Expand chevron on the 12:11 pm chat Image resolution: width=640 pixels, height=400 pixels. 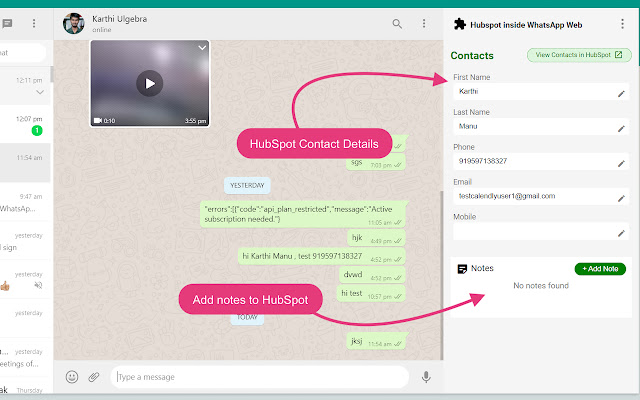(40, 92)
